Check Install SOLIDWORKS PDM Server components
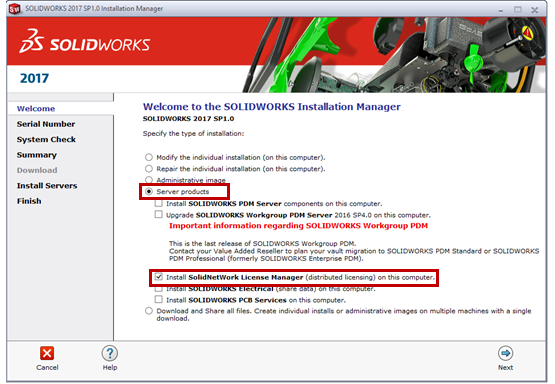Viewport: 555px width, 384px height. click(159, 203)
